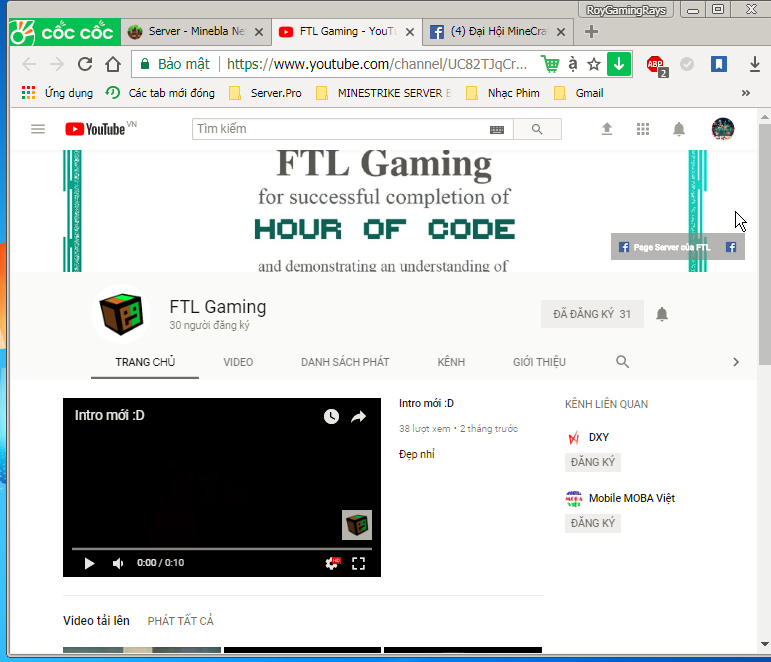Viewport: 771px width, 662px height.
Task: Click the blue bookmark extension icon
Action: (x=718, y=64)
